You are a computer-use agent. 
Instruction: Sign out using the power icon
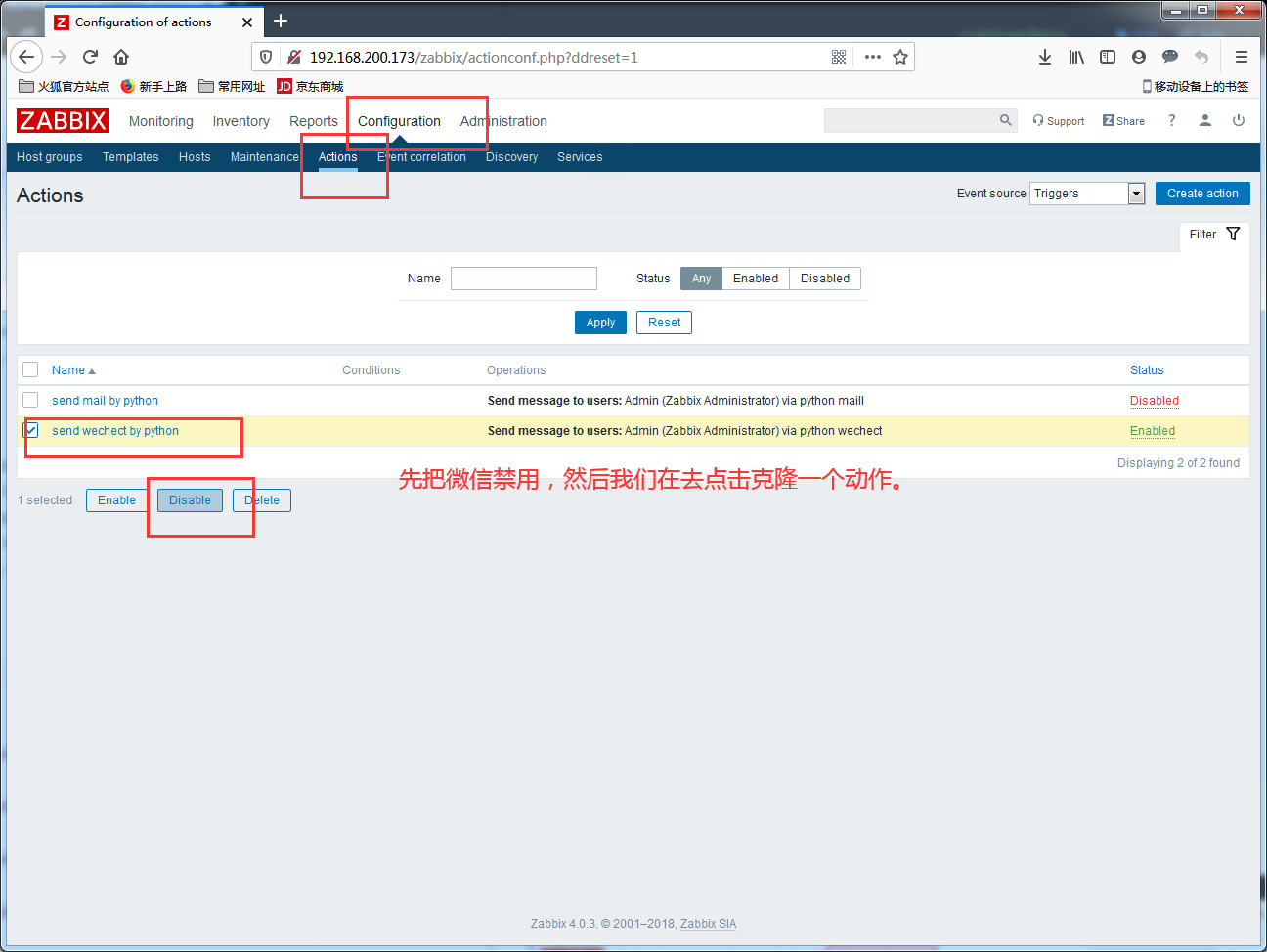point(1239,120)
